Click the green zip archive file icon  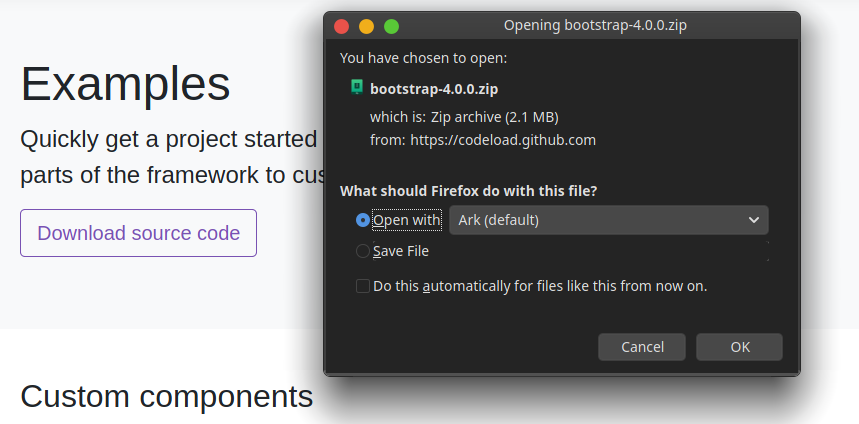(x=356, y=88)
